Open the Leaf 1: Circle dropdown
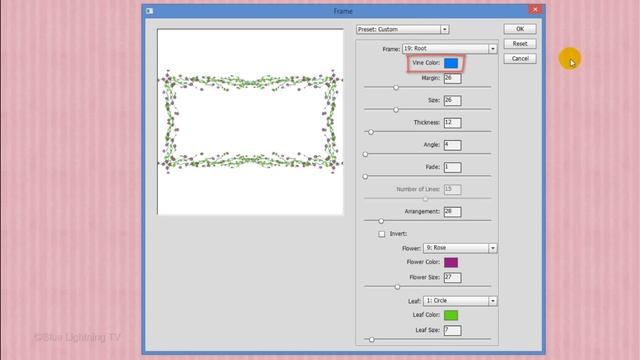Screen dimensions: 640x360 [460, 301]
